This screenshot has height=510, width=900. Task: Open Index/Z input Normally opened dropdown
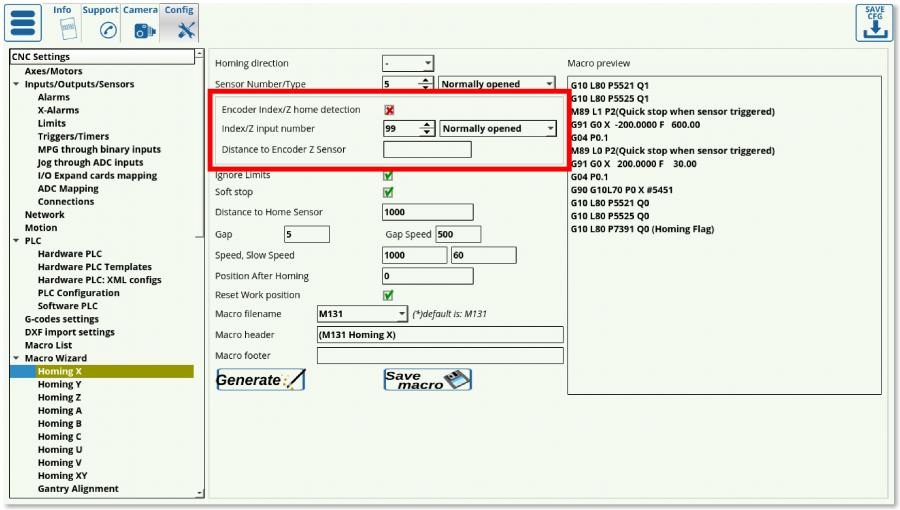click(x=498, y=129)
